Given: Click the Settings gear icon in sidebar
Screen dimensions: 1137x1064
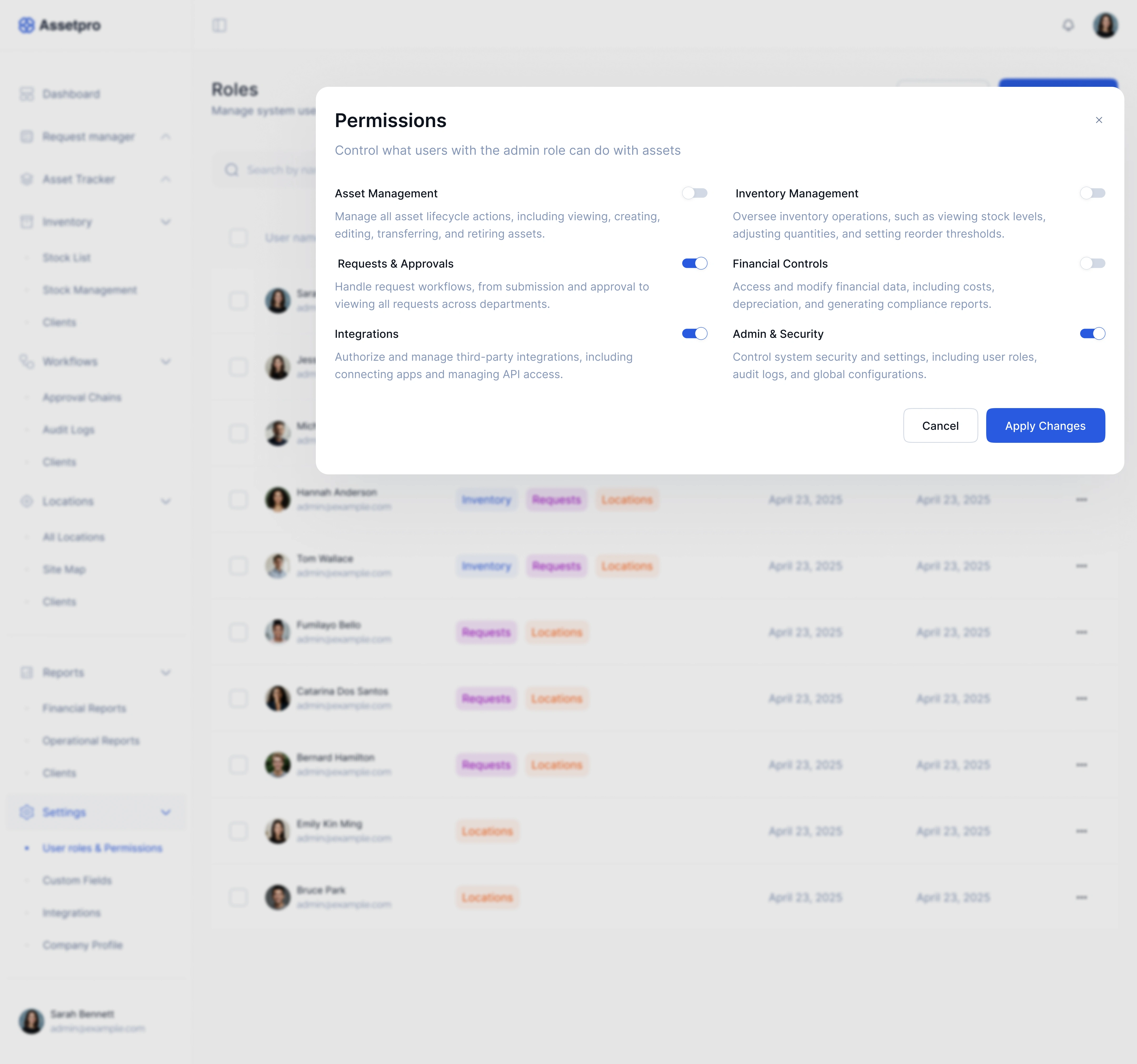Looking at the screenshot, I should coord(27,812).
